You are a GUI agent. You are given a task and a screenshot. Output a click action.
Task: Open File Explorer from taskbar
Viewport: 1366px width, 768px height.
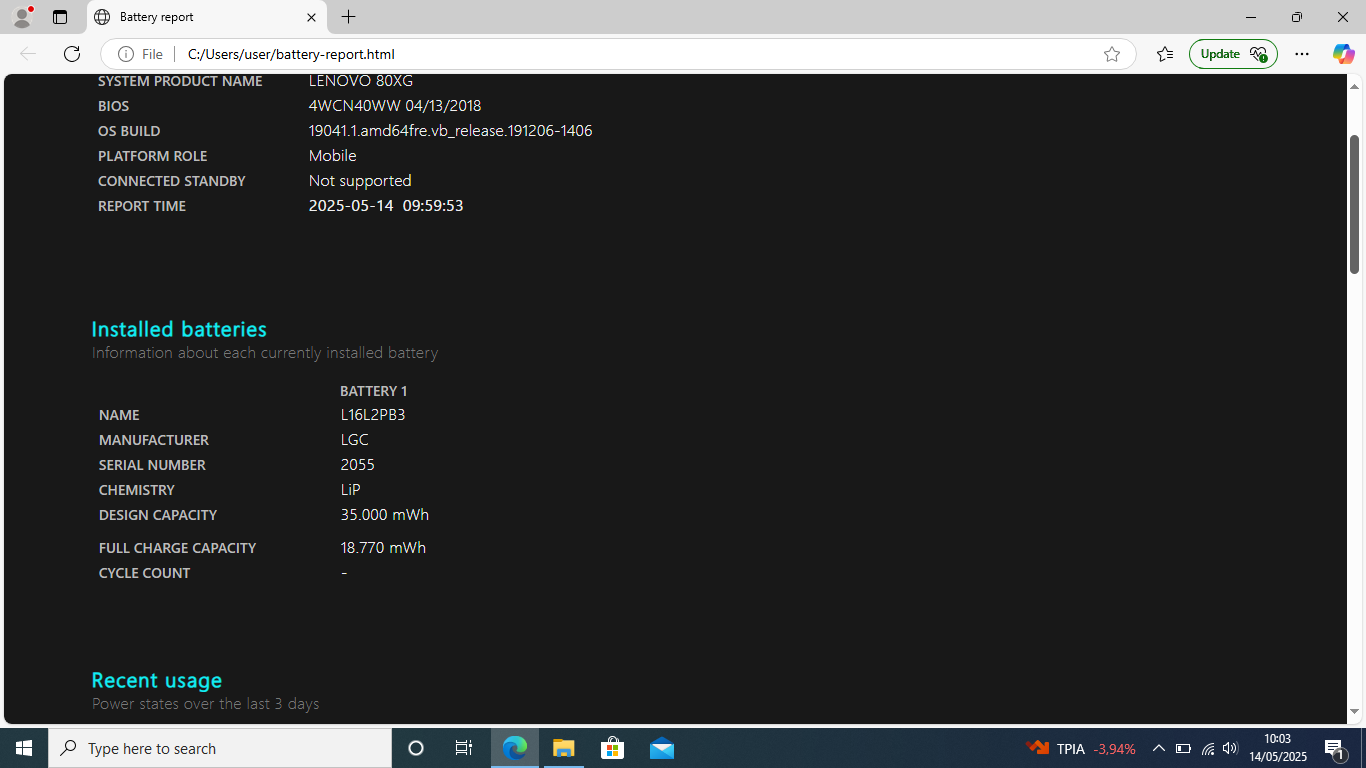[x=564, y=748]
